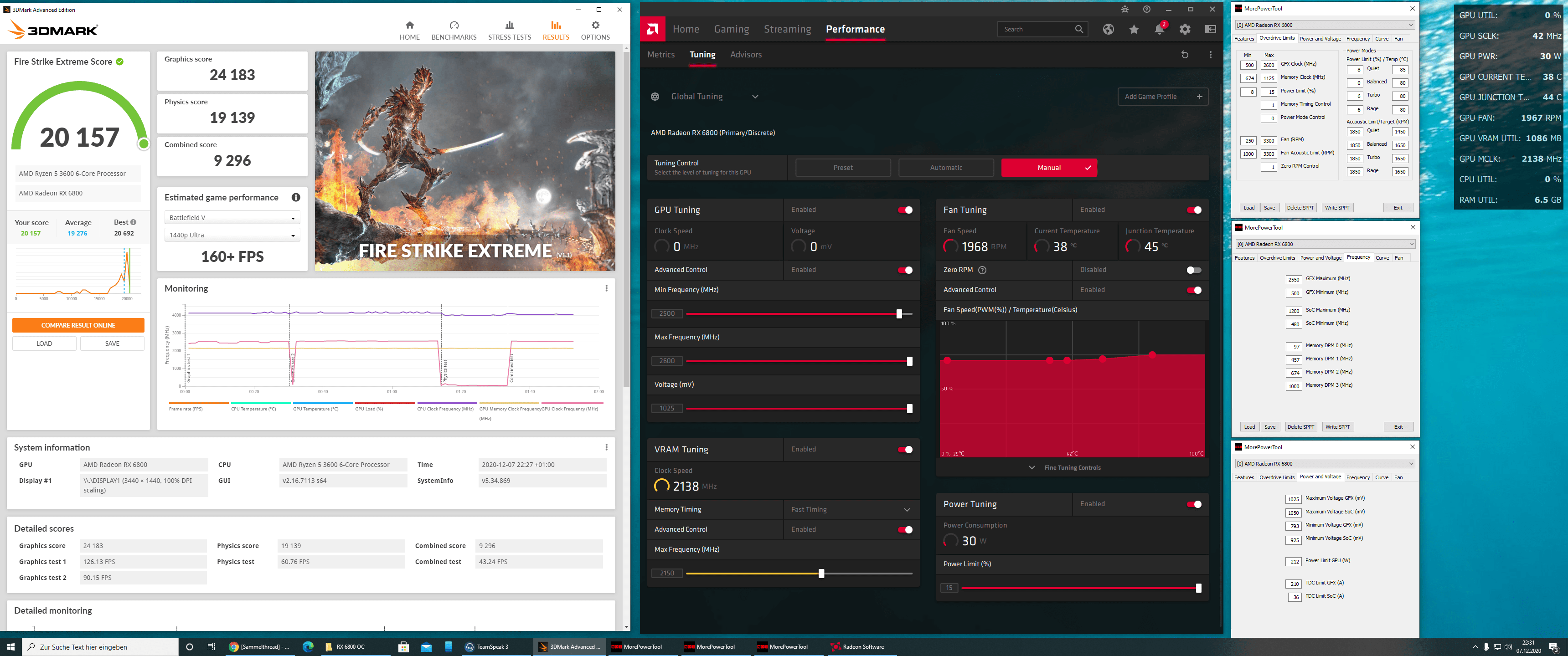
Task: Open Radeon Software settings gear
Action: 1185,29
